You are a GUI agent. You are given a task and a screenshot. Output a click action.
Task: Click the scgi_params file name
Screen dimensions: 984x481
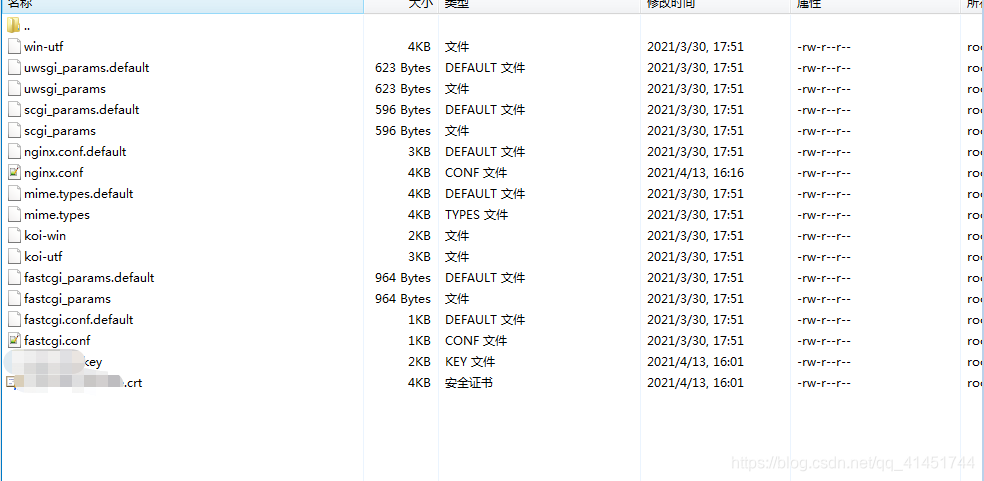coord(60,131)
